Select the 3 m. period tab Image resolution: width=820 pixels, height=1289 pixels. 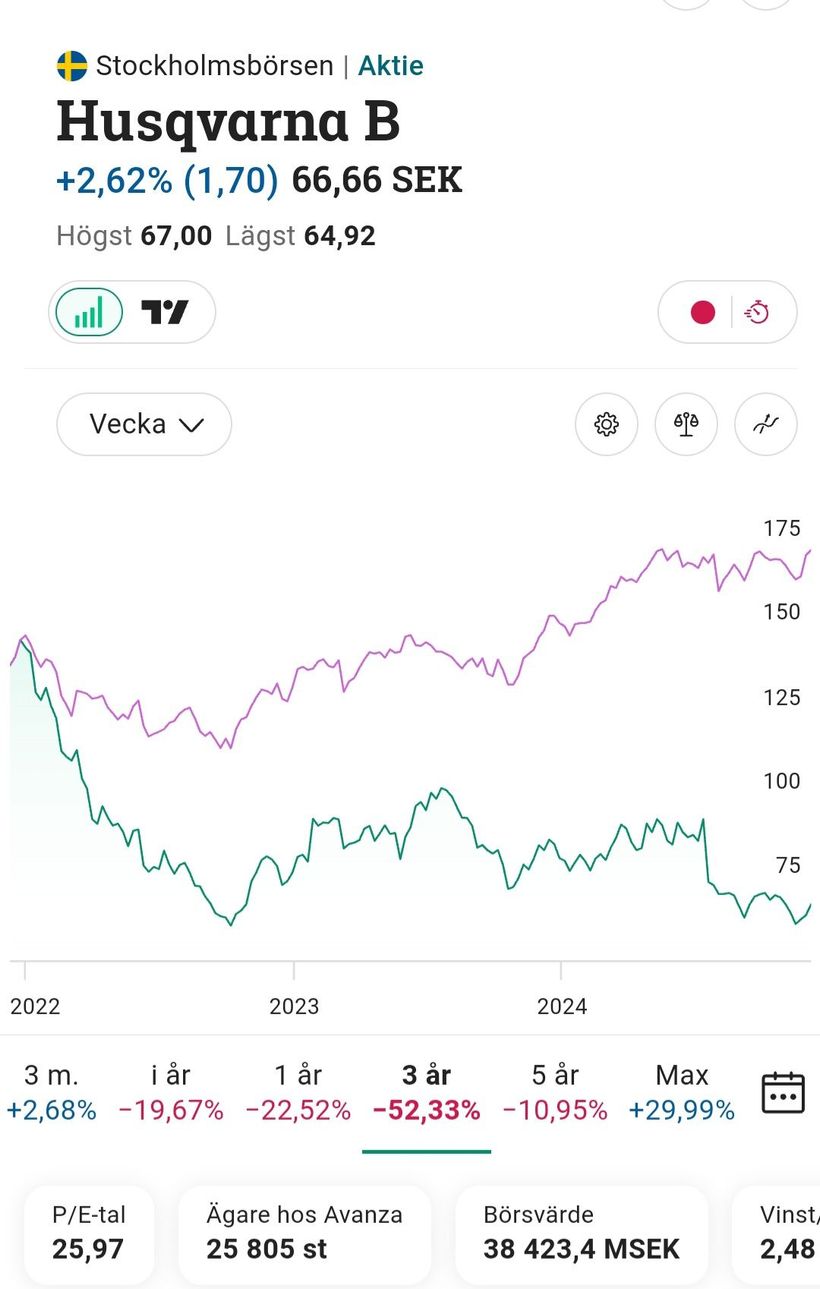coord(51,1092)
